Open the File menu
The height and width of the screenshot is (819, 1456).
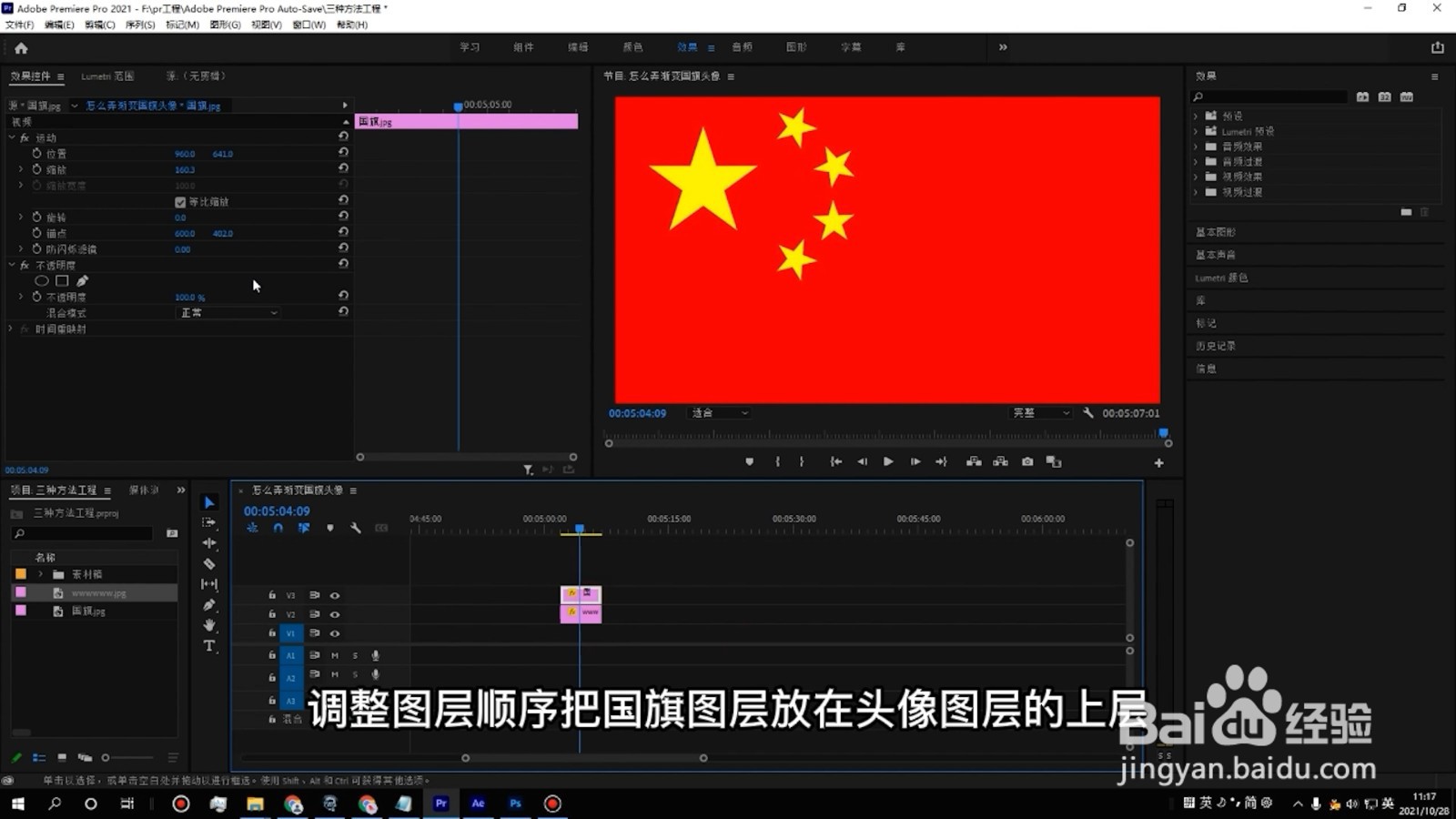coord(20,25)
